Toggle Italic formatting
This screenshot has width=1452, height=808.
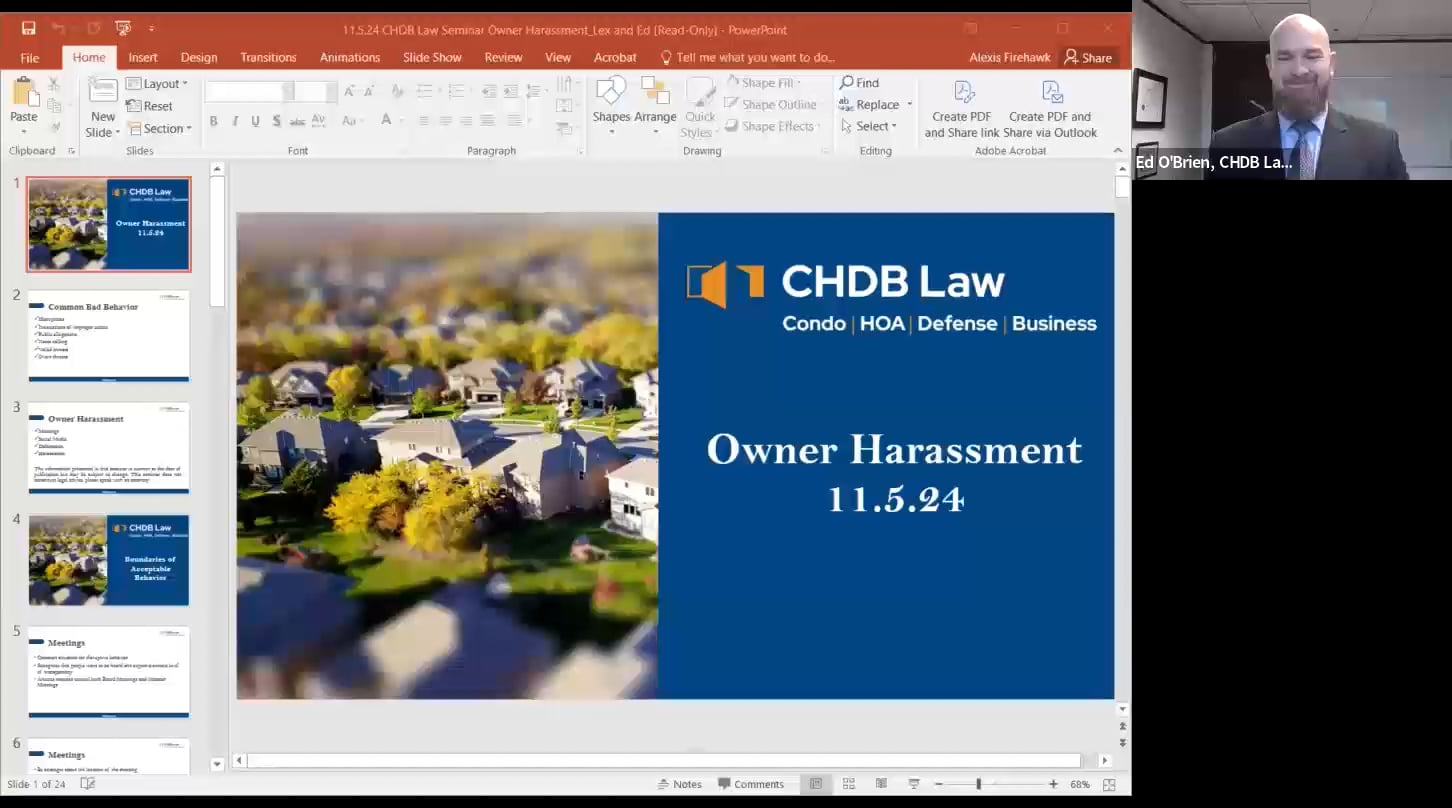[235, 121]
